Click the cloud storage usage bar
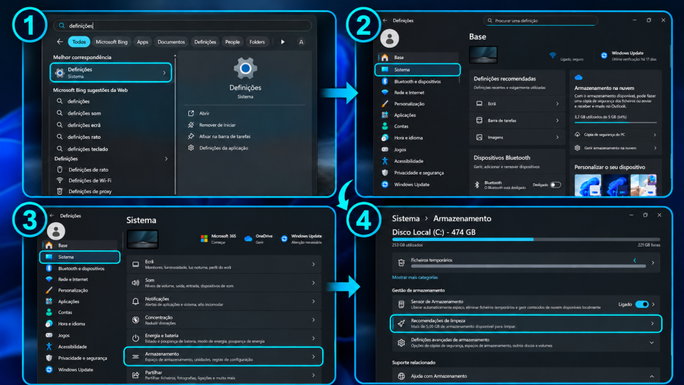The height and width of the screenshot is (385, 684). (x=616, y=123)
